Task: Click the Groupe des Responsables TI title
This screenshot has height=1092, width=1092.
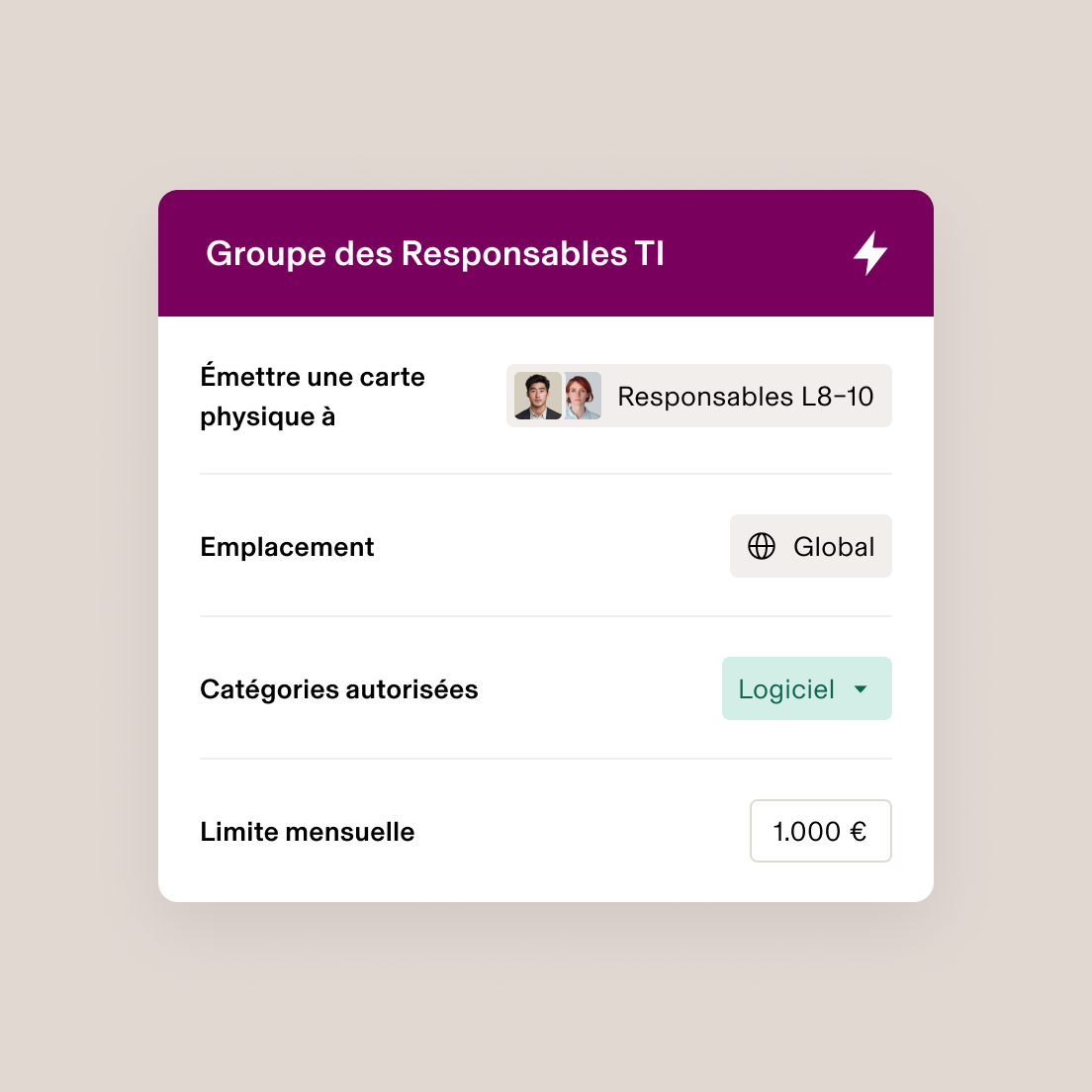Action: (x=435, y=253)
